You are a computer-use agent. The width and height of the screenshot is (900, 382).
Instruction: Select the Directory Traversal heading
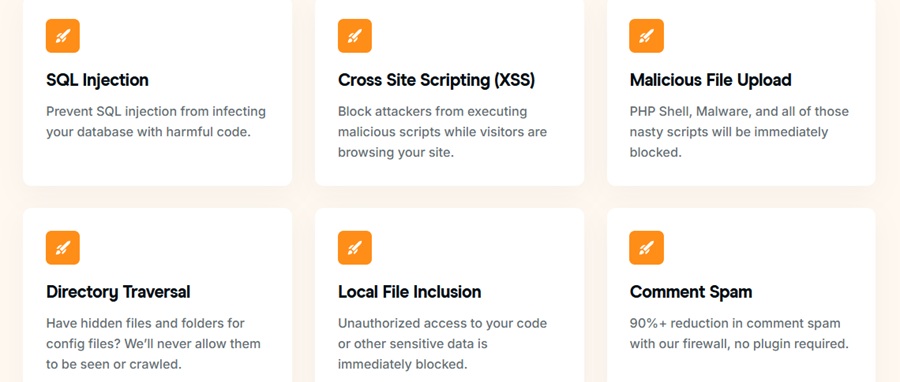pos(118,292)
